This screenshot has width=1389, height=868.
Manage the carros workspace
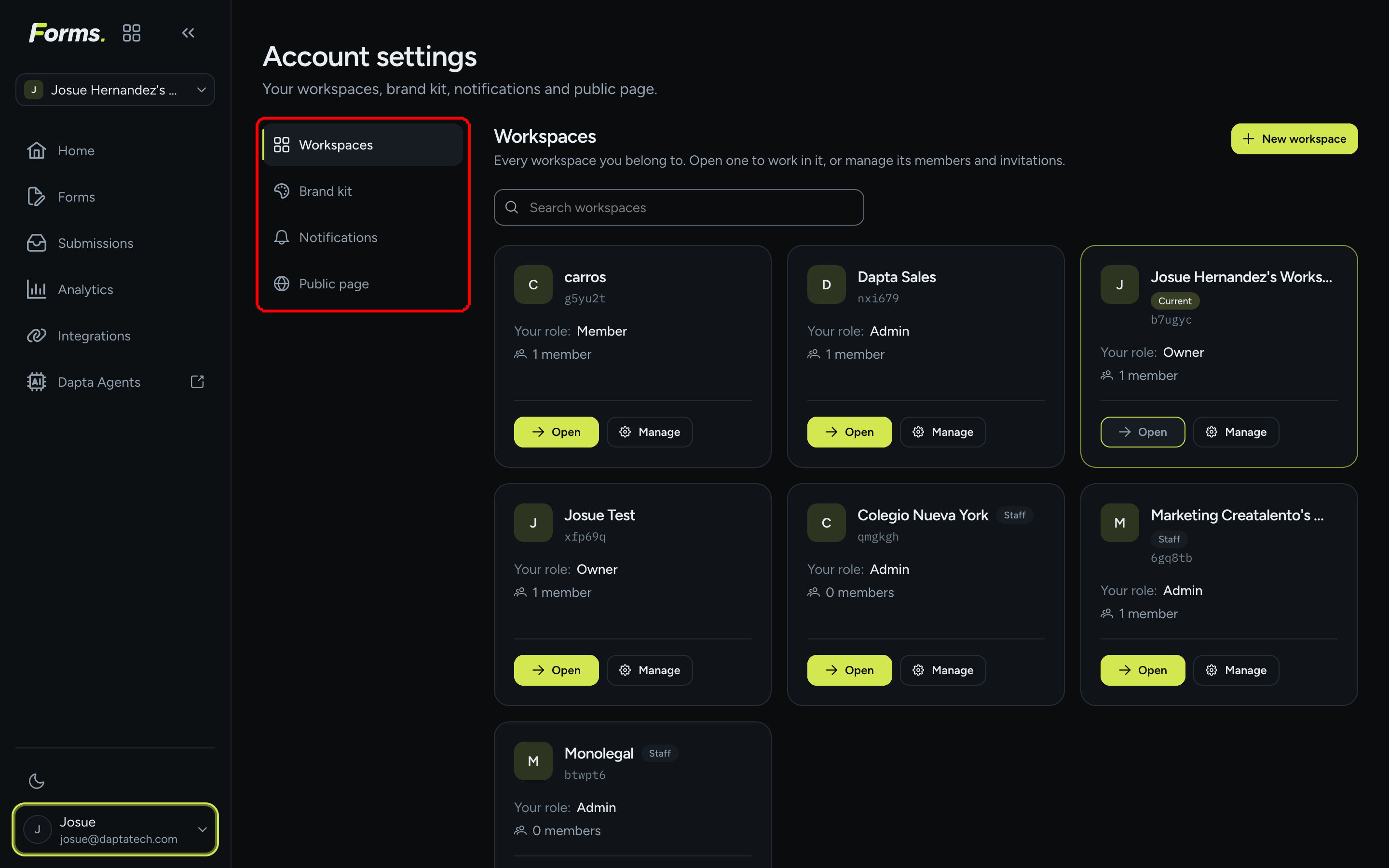tap(650, 432)
